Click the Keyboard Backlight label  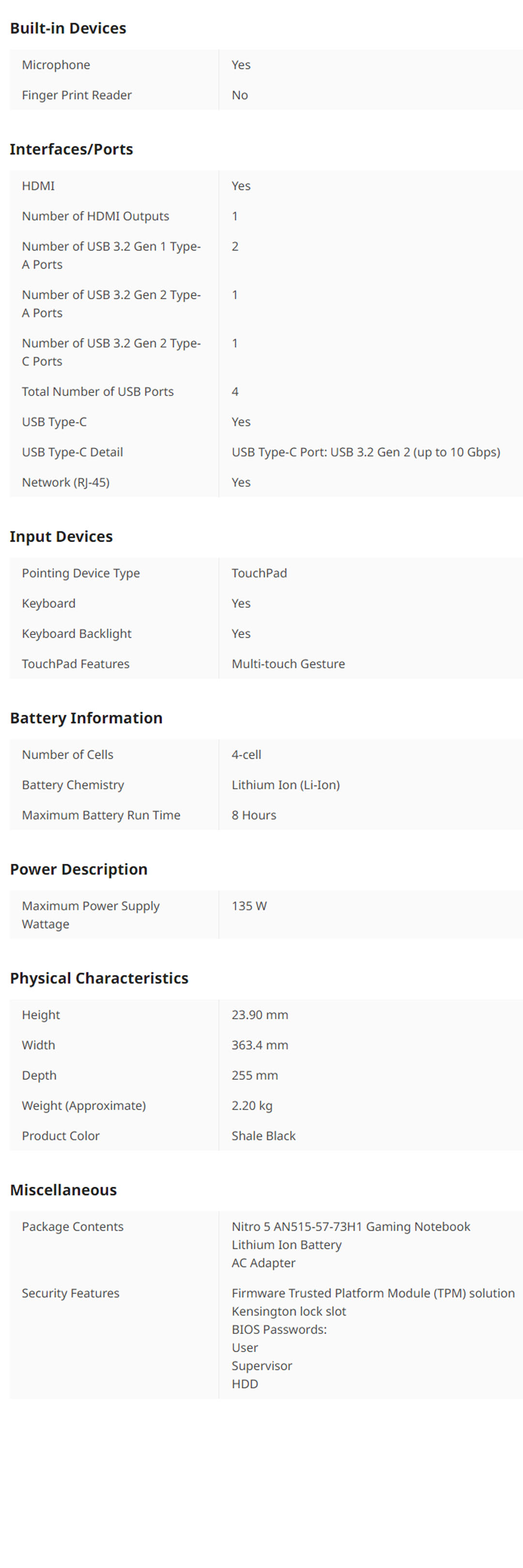point(77,633)
